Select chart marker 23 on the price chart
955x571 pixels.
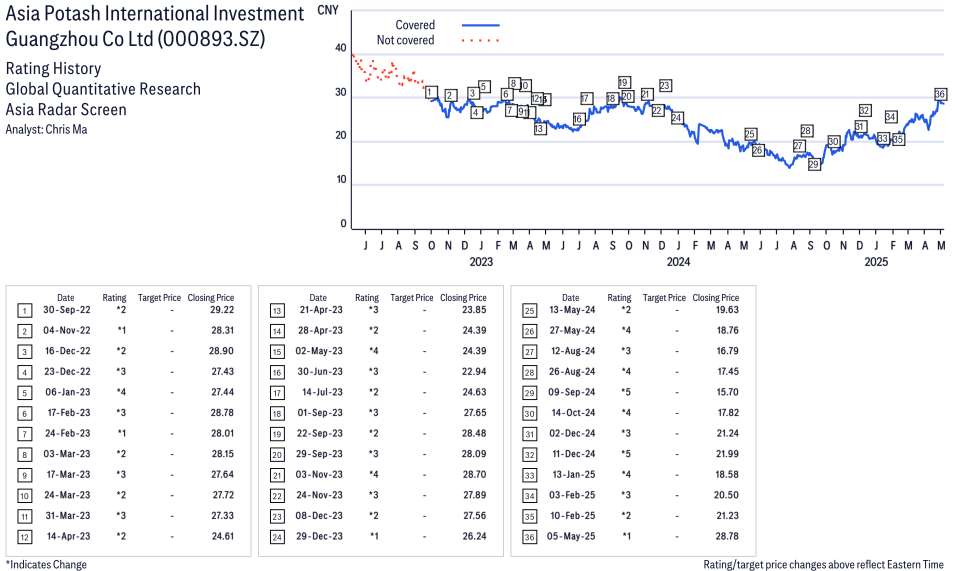(665, 86)
